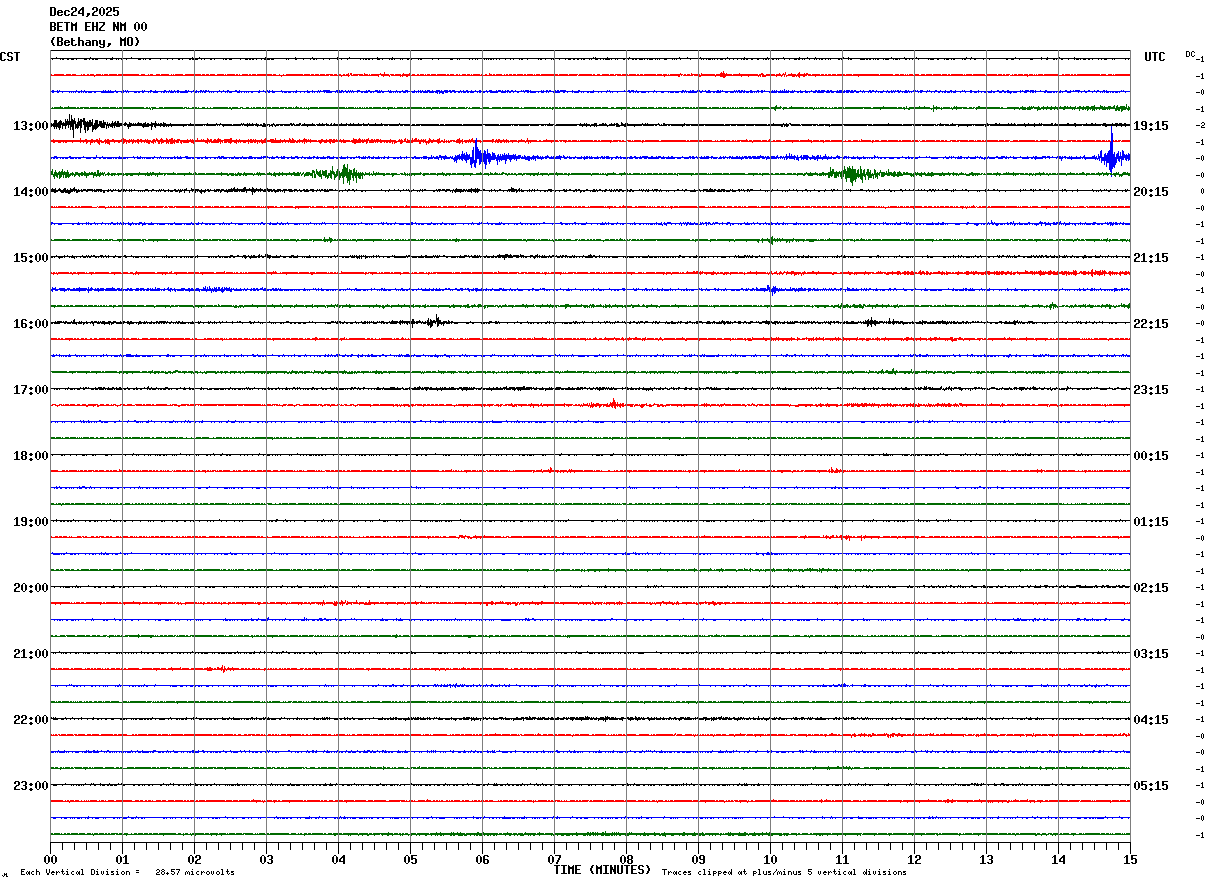Click the 20:00 CST time label

[30, 588]
